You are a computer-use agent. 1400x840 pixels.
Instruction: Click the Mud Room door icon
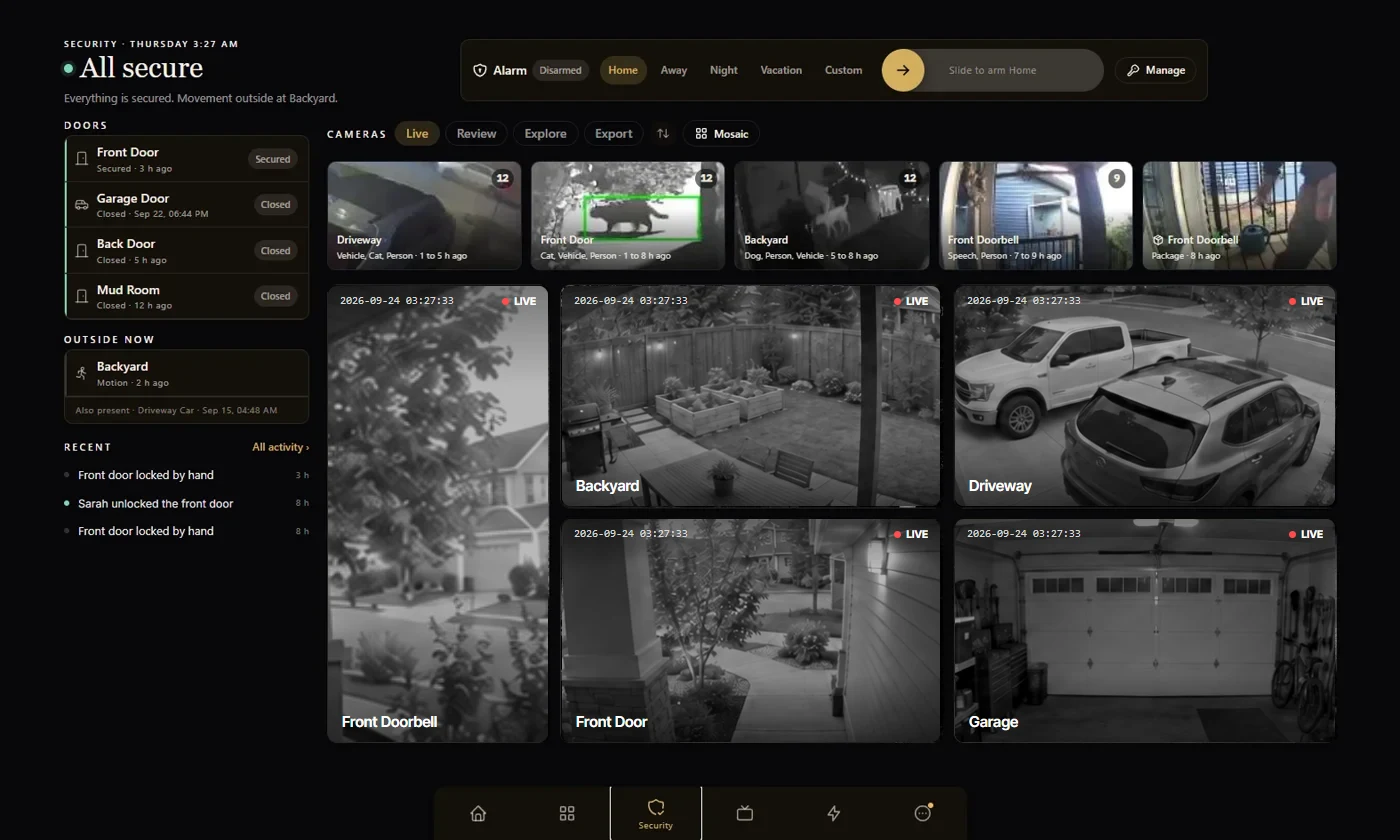coord(82,296)
